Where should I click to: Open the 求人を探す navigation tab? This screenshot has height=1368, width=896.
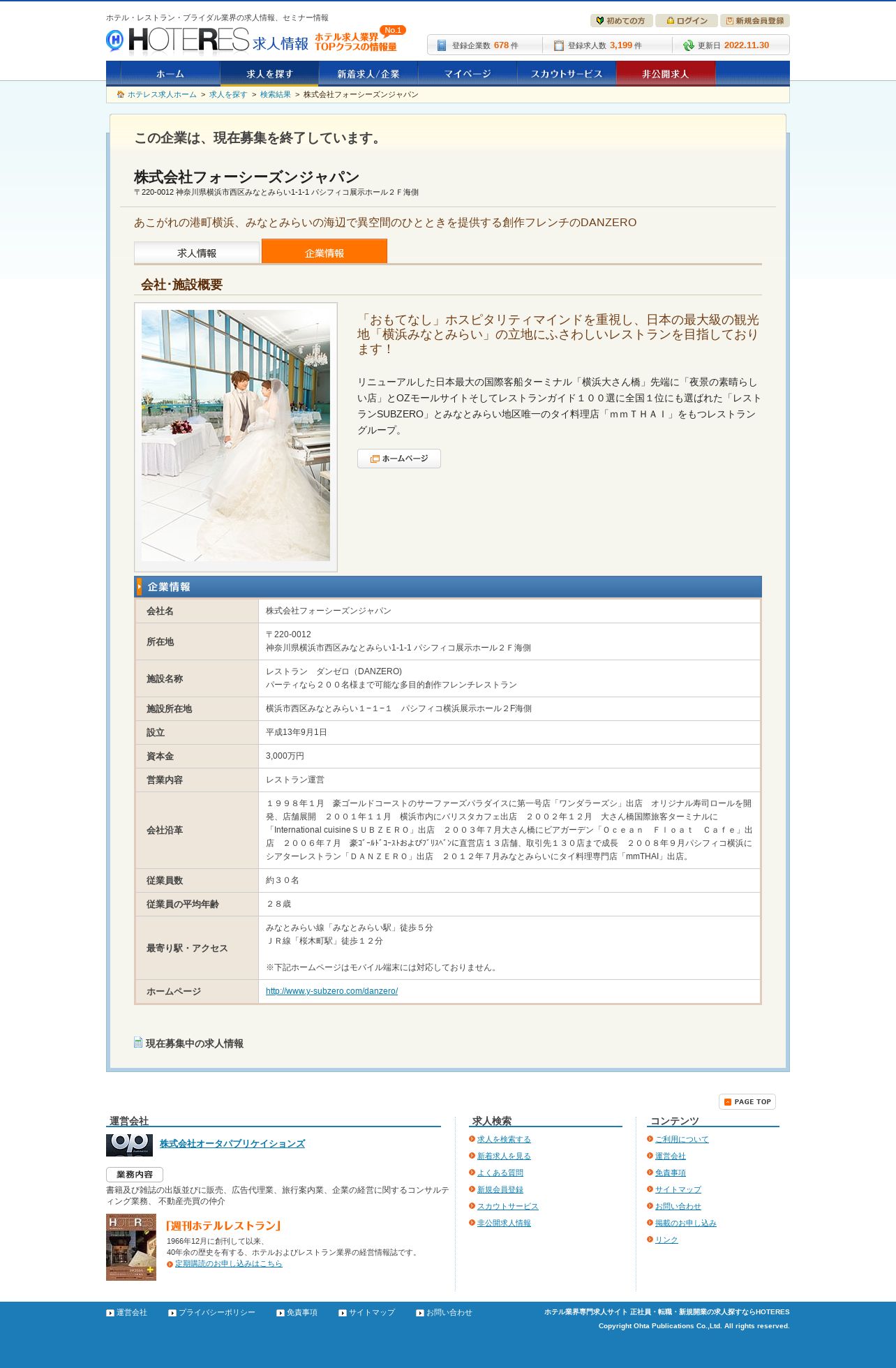[x=269, y=73]
